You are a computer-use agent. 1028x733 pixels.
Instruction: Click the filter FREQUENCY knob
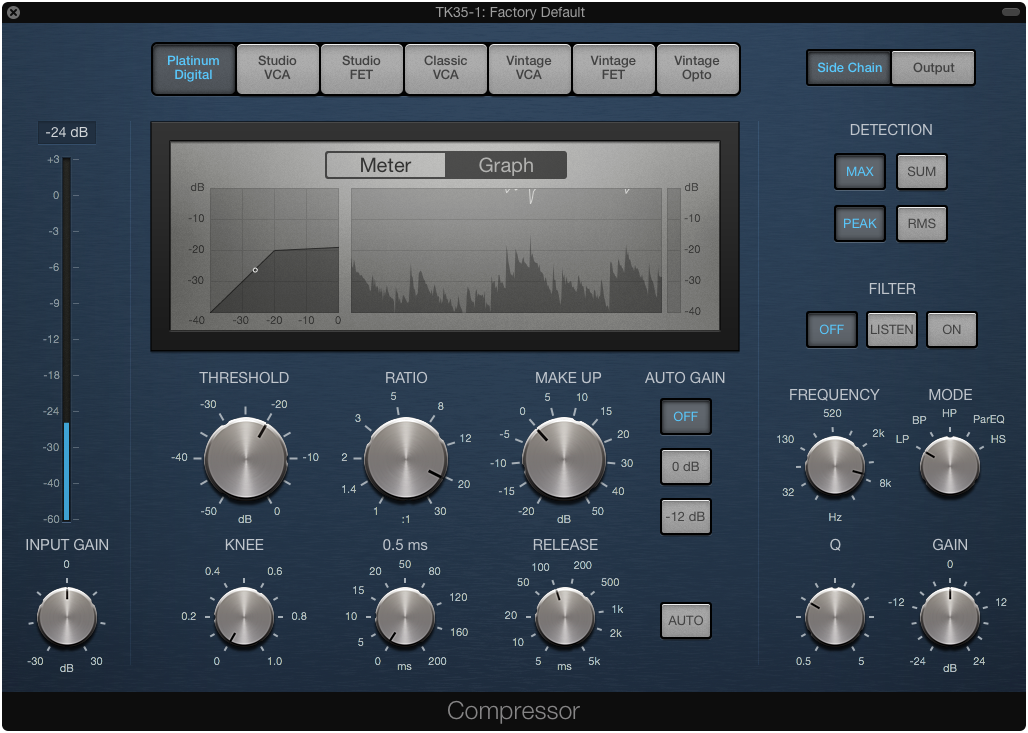[835, 467]
